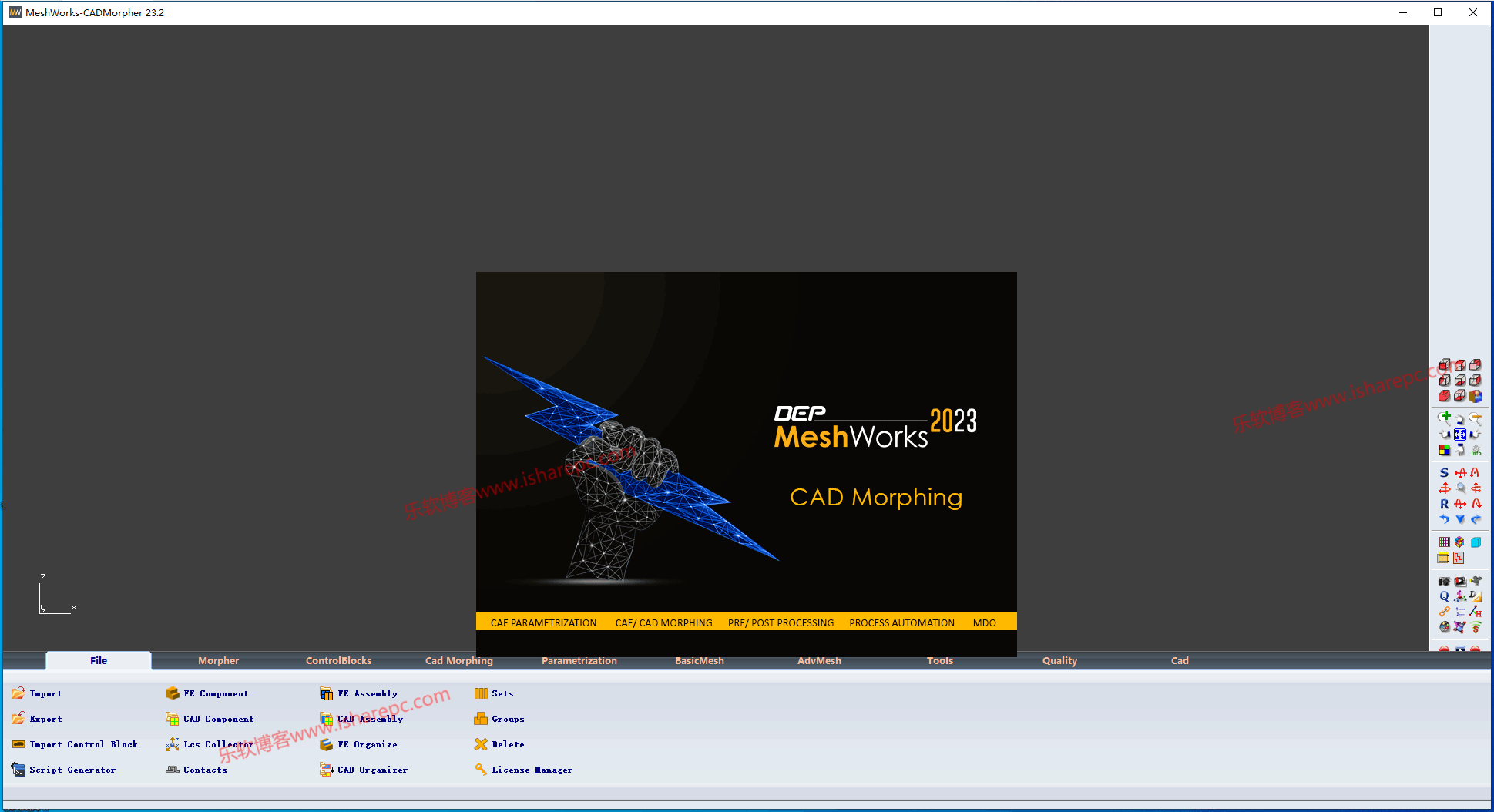Open Import Control Block
Screen dimensions: 1494x812
tap(75, 744)
